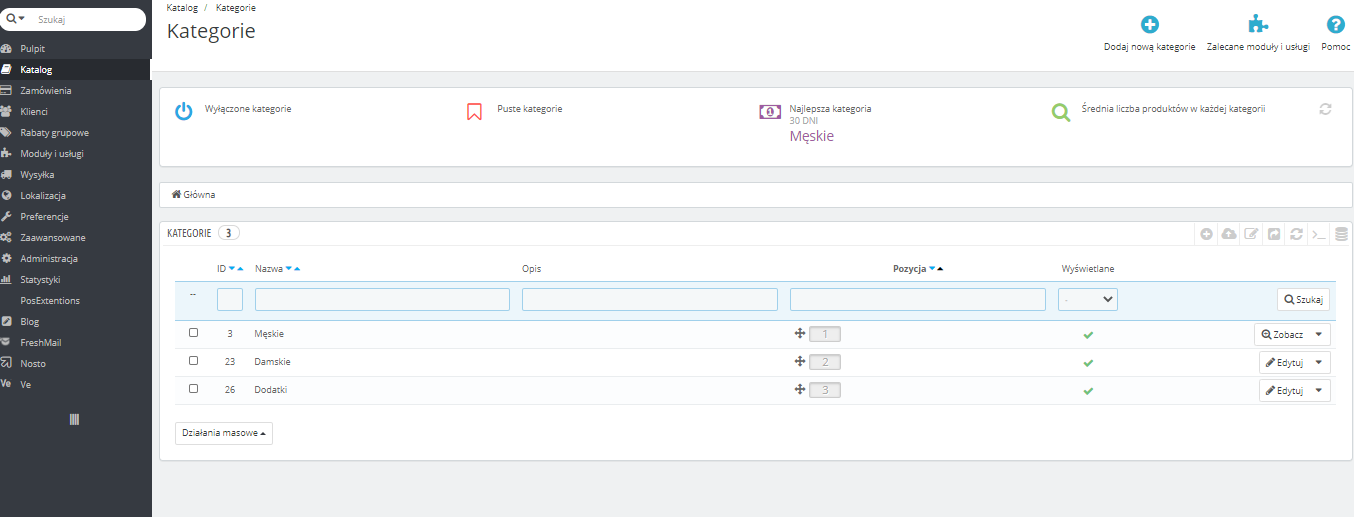Open Statystyki in the sidebar

pyautogui.click(x=40, y=279)
